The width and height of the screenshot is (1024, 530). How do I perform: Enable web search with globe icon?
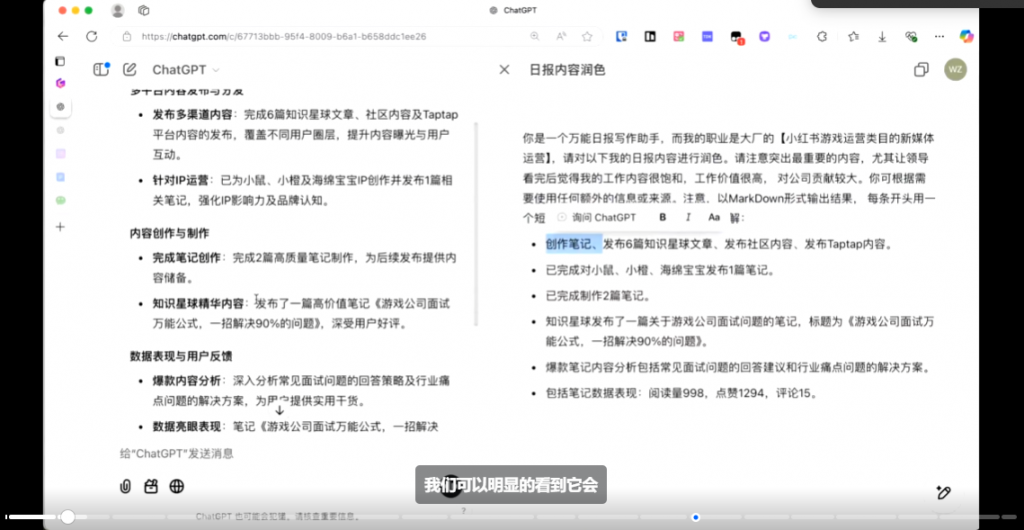pos(177,486)
